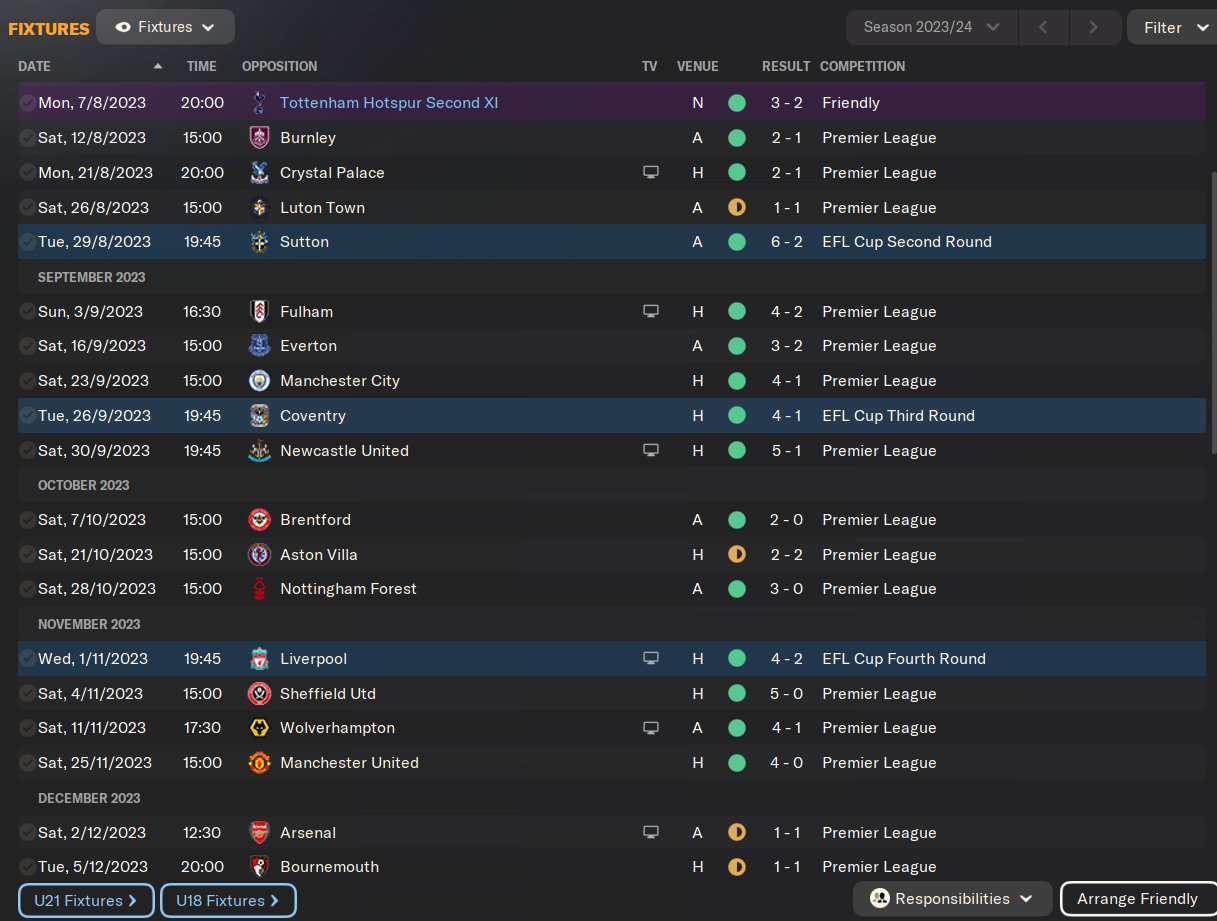
Task: Click the Manchester United club badge
Action: (x=259, y=763)
